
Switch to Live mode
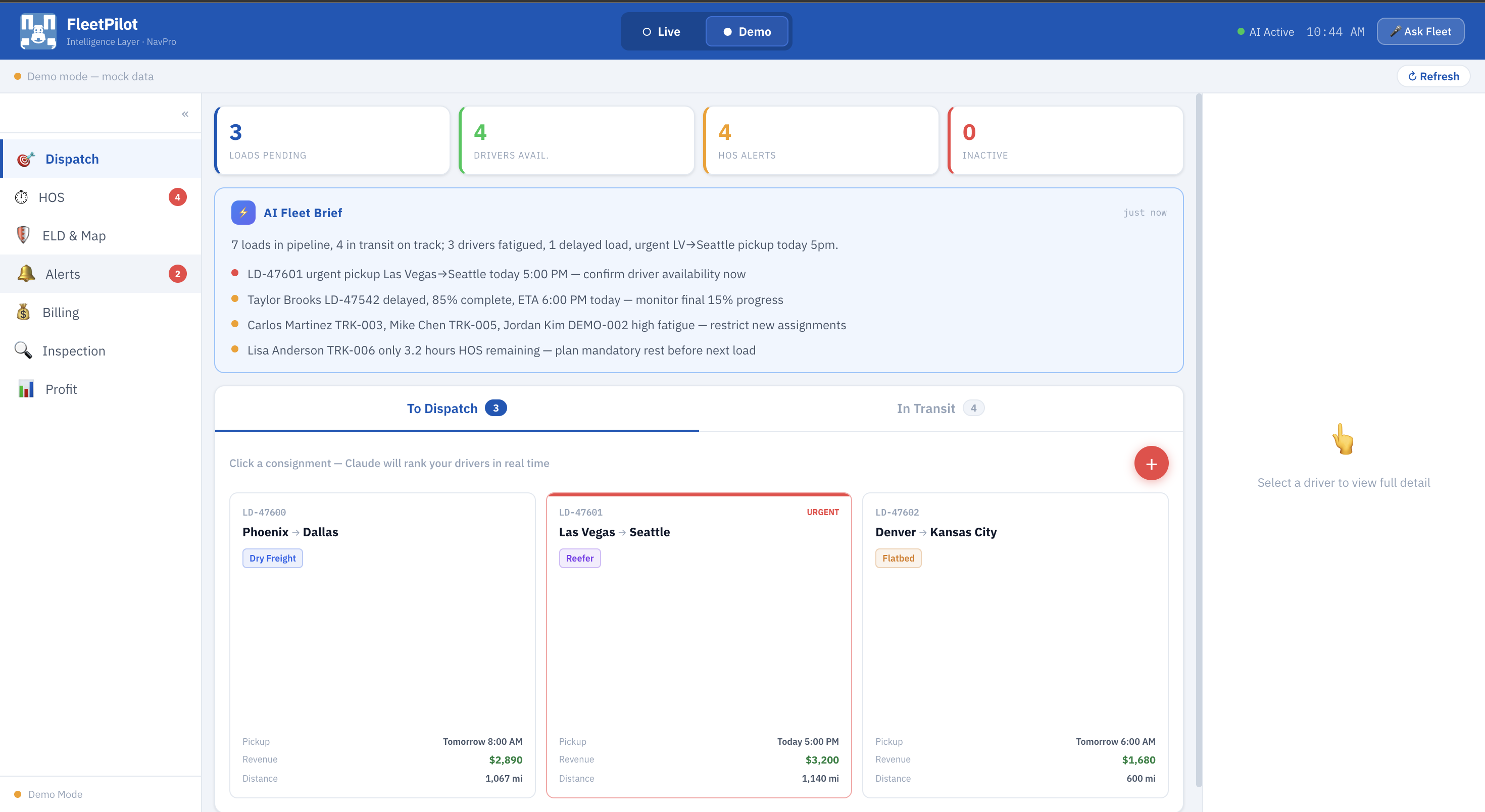(662, 32)
